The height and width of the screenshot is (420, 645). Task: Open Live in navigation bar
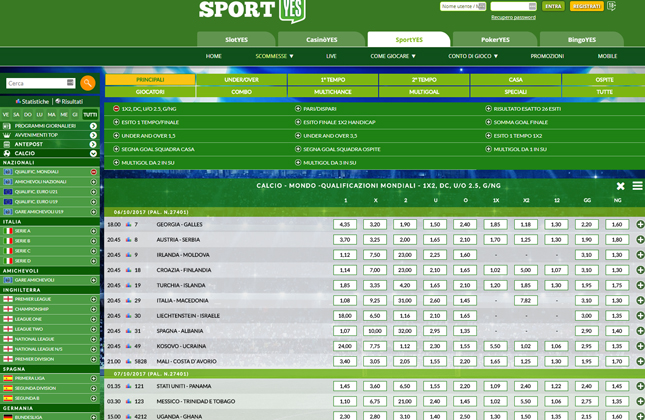[331, 56]
